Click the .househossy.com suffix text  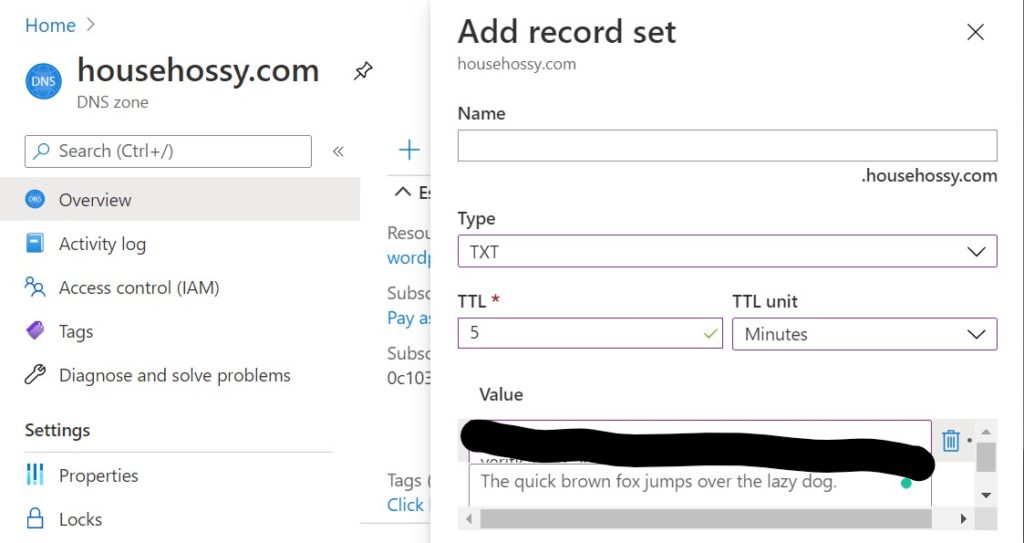click(x=929, y=176)
